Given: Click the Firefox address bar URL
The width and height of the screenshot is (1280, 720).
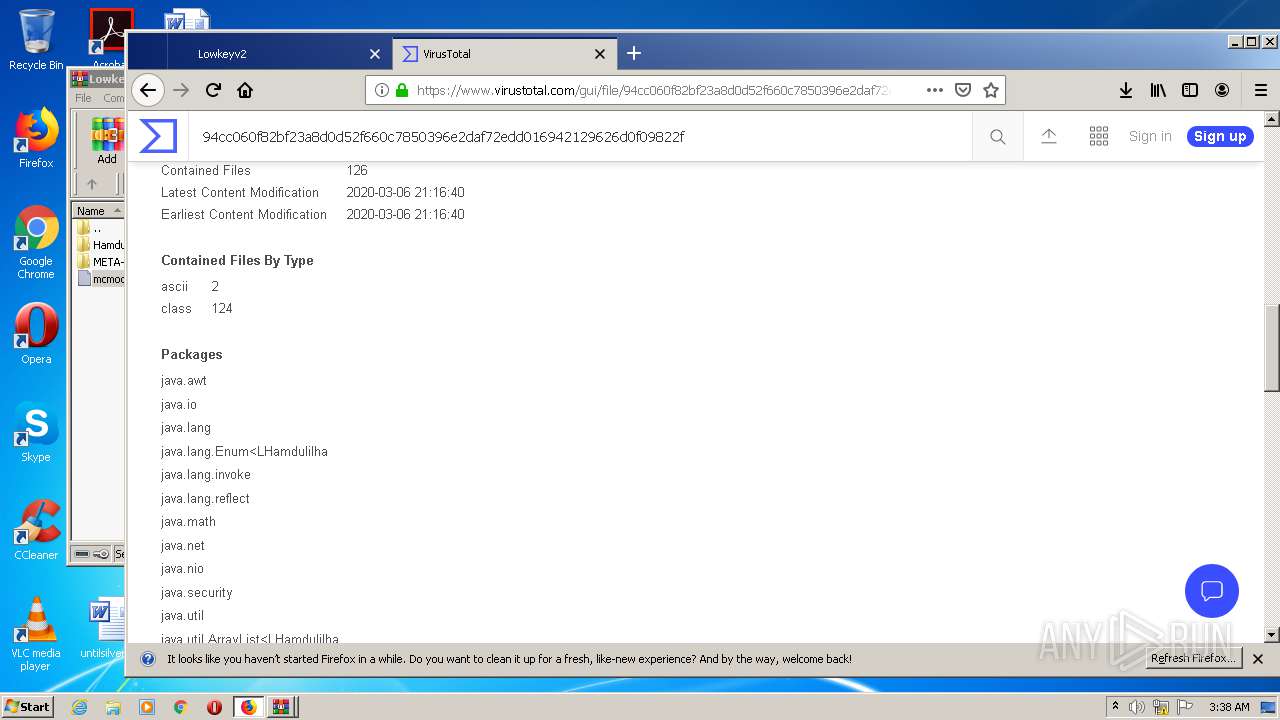Looking at the screenshot, I should pyautogui.click(x=652, y=90).
